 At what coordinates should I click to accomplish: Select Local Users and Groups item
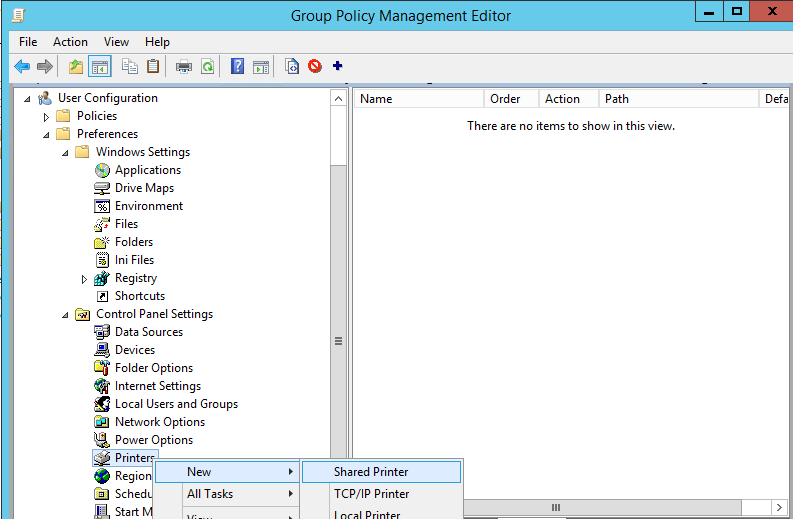(x=176, y=404)
